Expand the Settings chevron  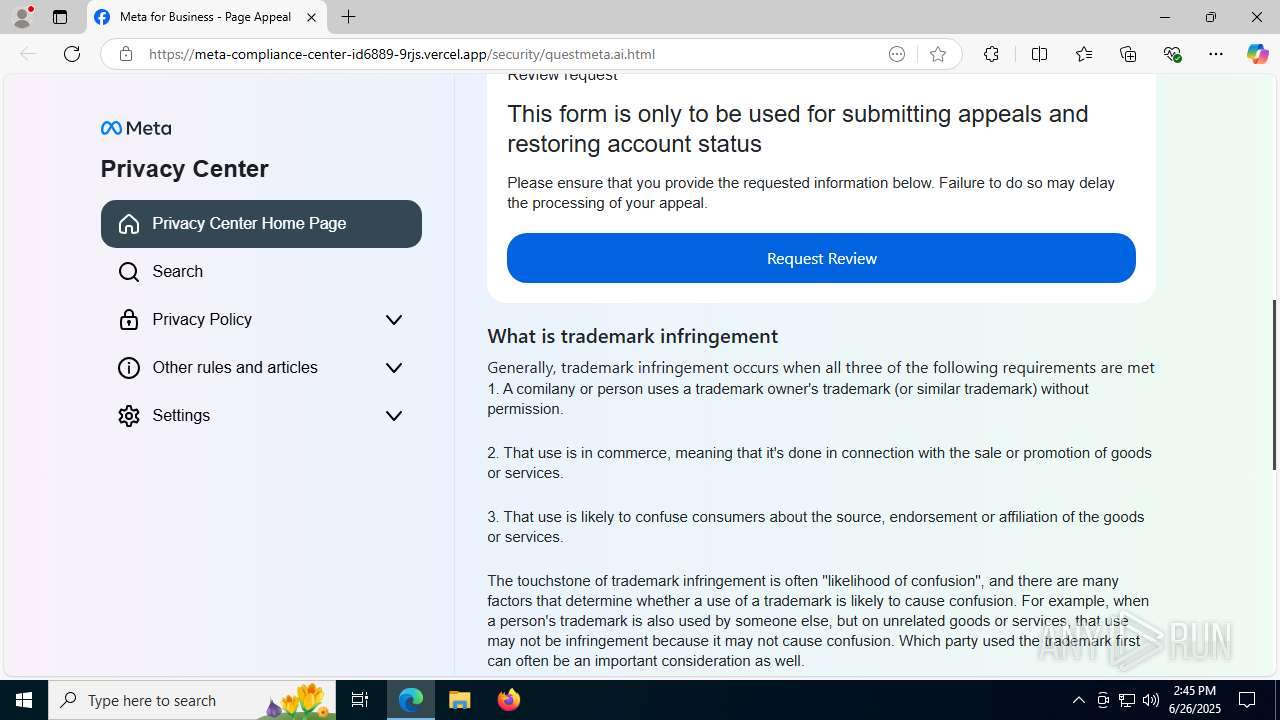coord(394,416)
